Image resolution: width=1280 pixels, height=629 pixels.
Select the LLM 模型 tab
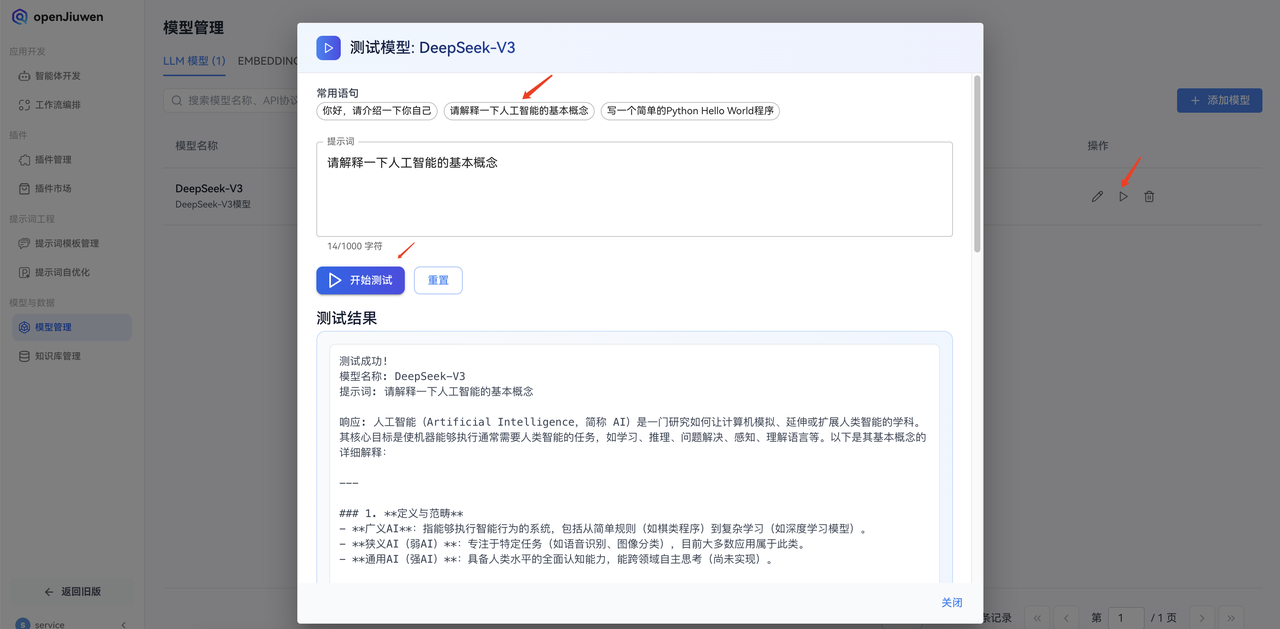(194, 60)
